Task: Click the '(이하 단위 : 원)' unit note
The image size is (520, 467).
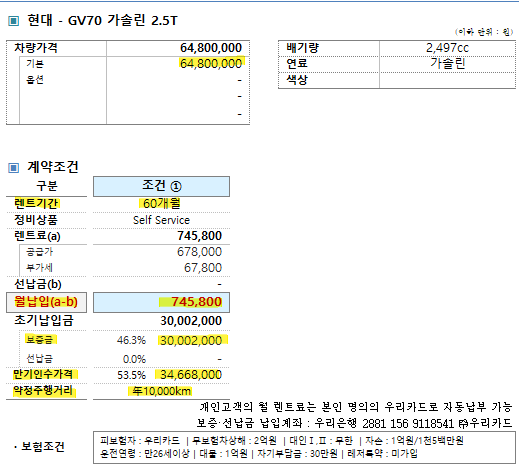Action: click(x=484, y=32)
